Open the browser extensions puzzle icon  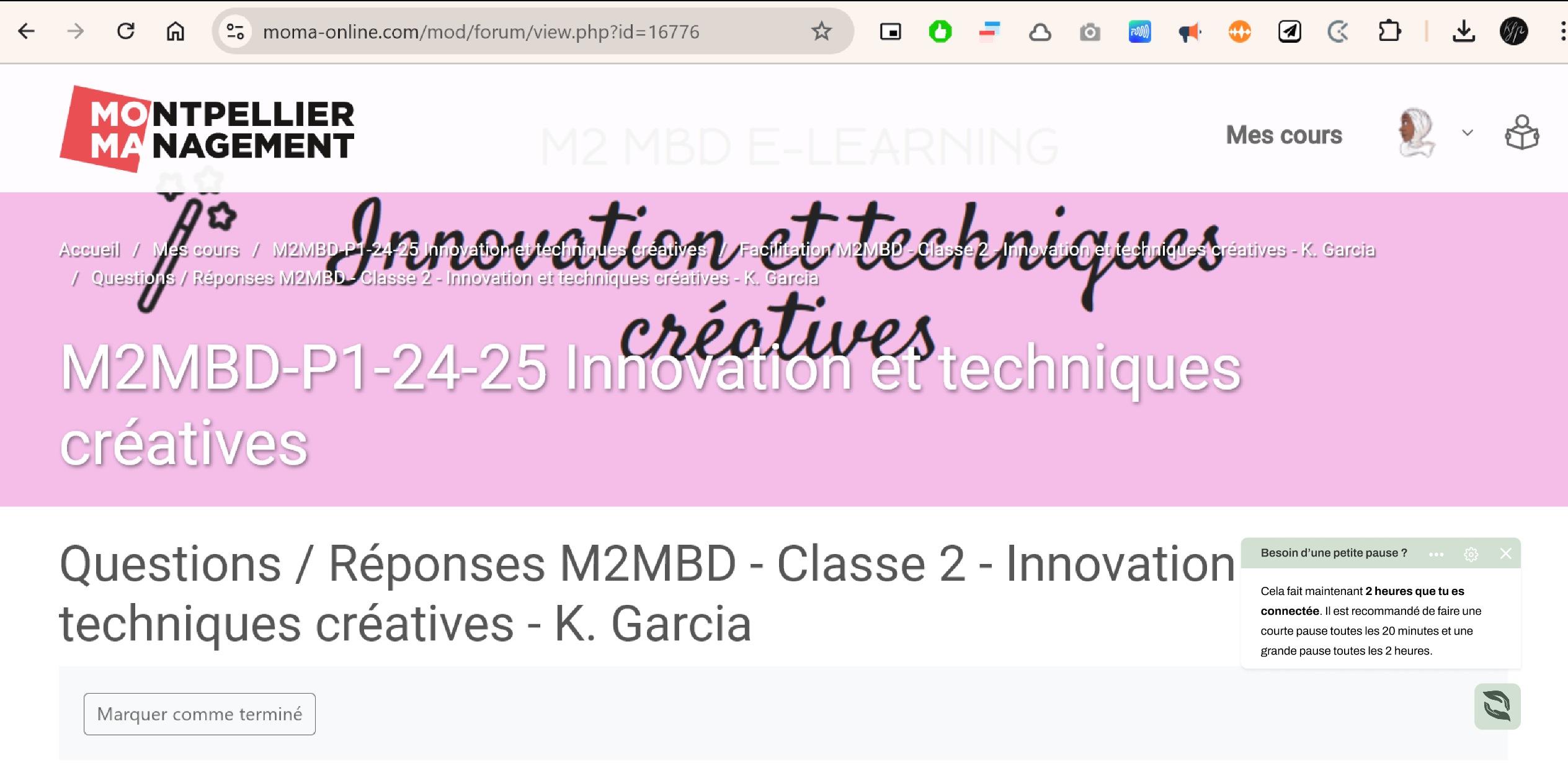coord(1389,31)
